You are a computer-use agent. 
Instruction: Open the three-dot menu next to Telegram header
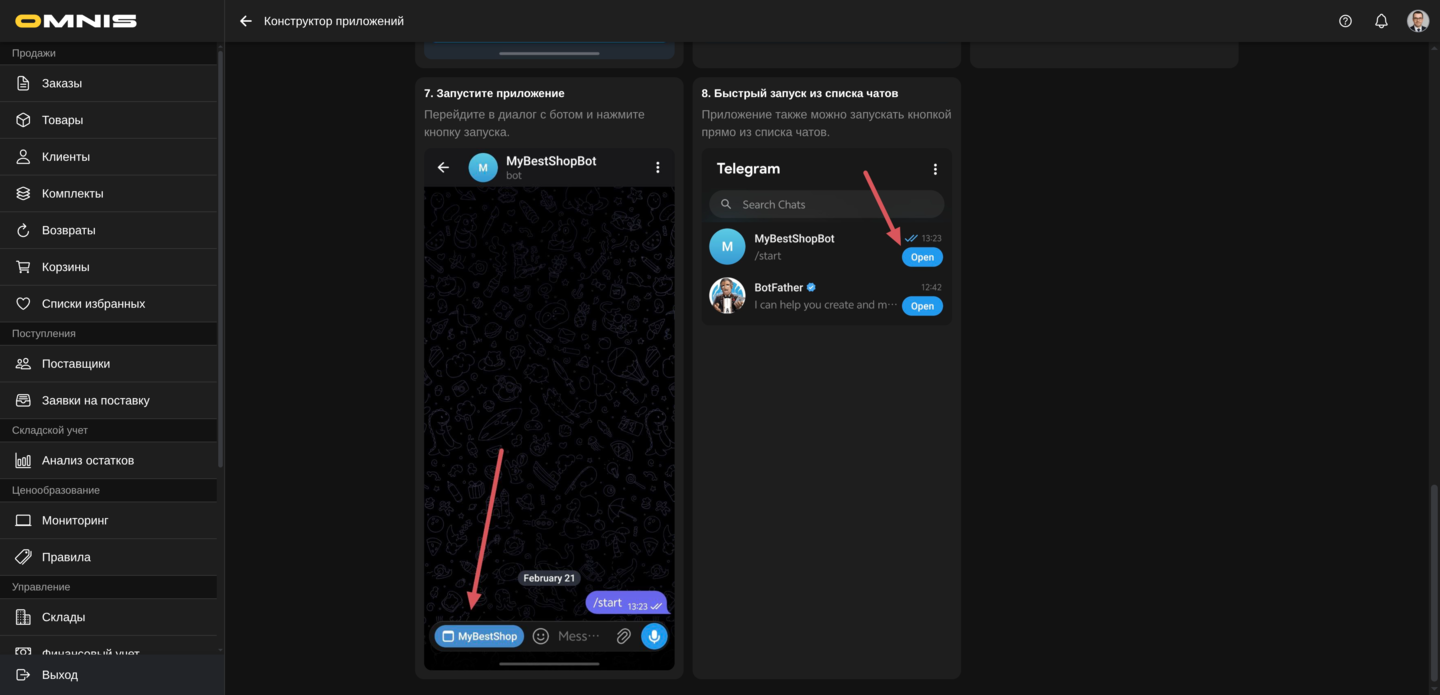coord(935,168)
